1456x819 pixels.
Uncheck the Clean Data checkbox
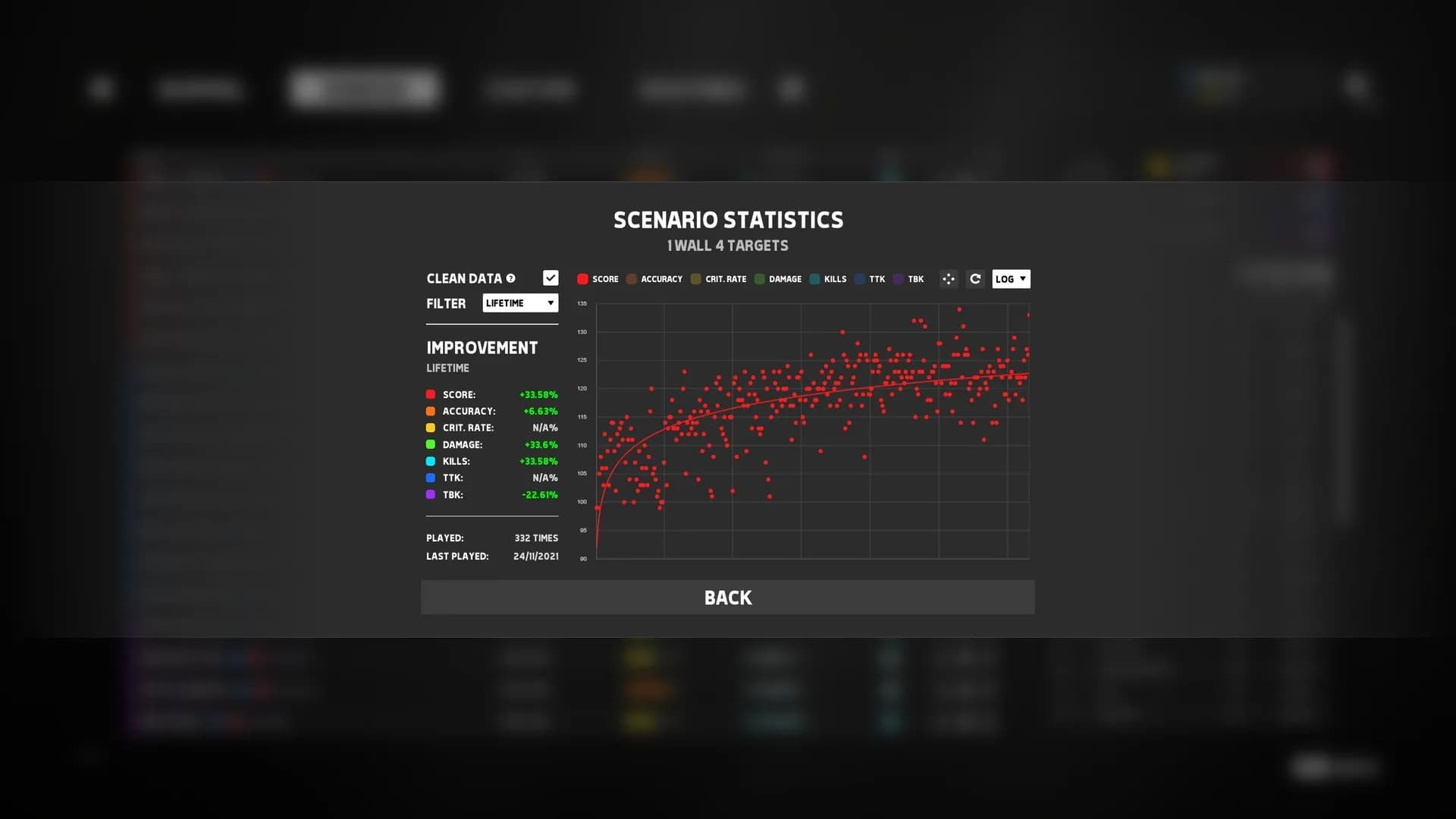(551, 278)
